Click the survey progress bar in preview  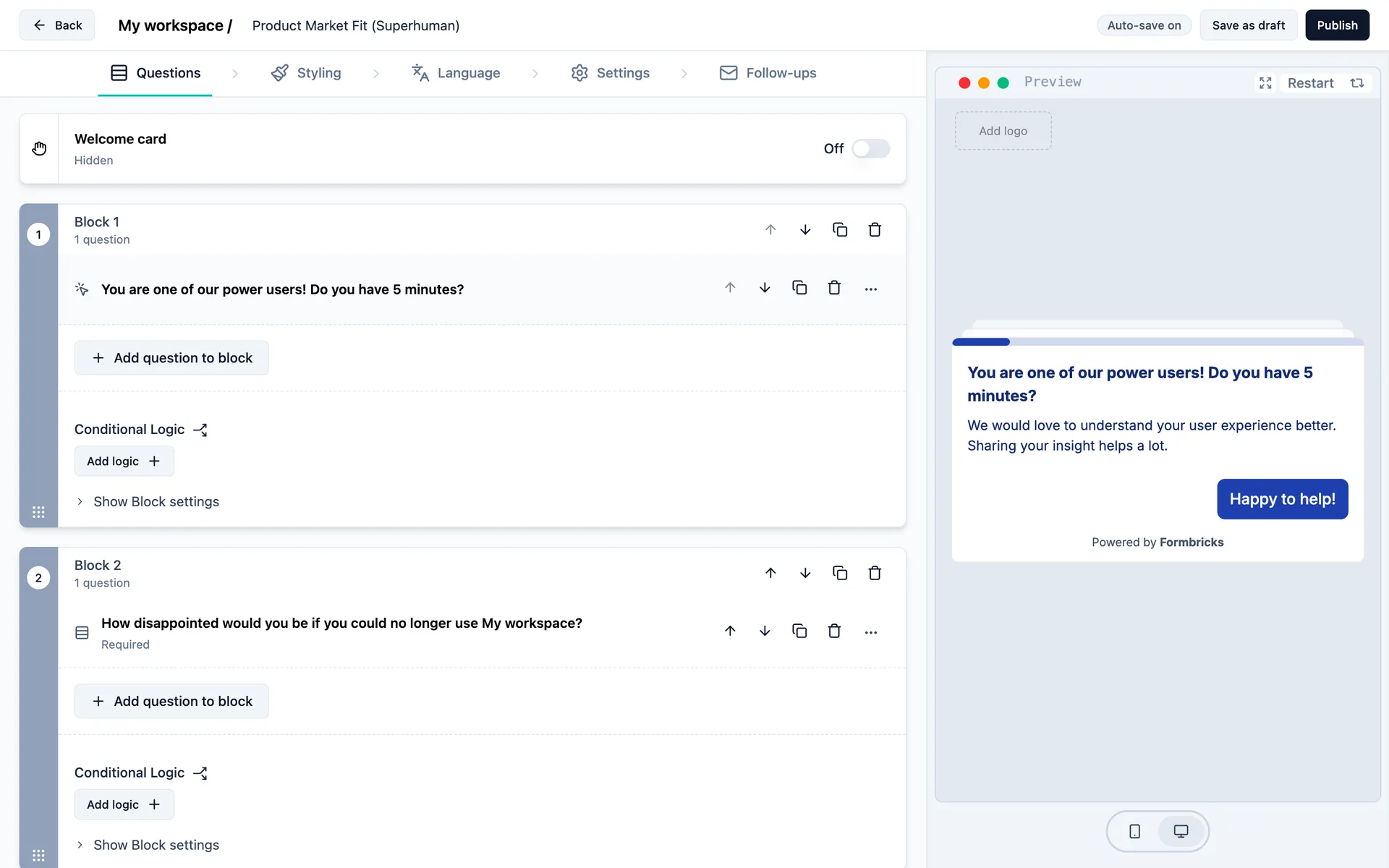click(1157, 341)
